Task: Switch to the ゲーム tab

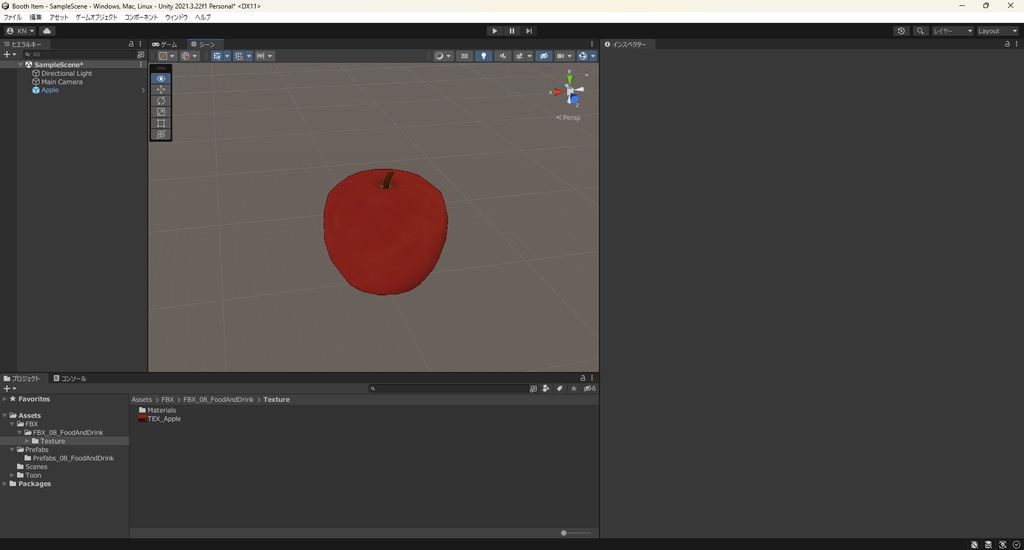Action: pos(165,44)
